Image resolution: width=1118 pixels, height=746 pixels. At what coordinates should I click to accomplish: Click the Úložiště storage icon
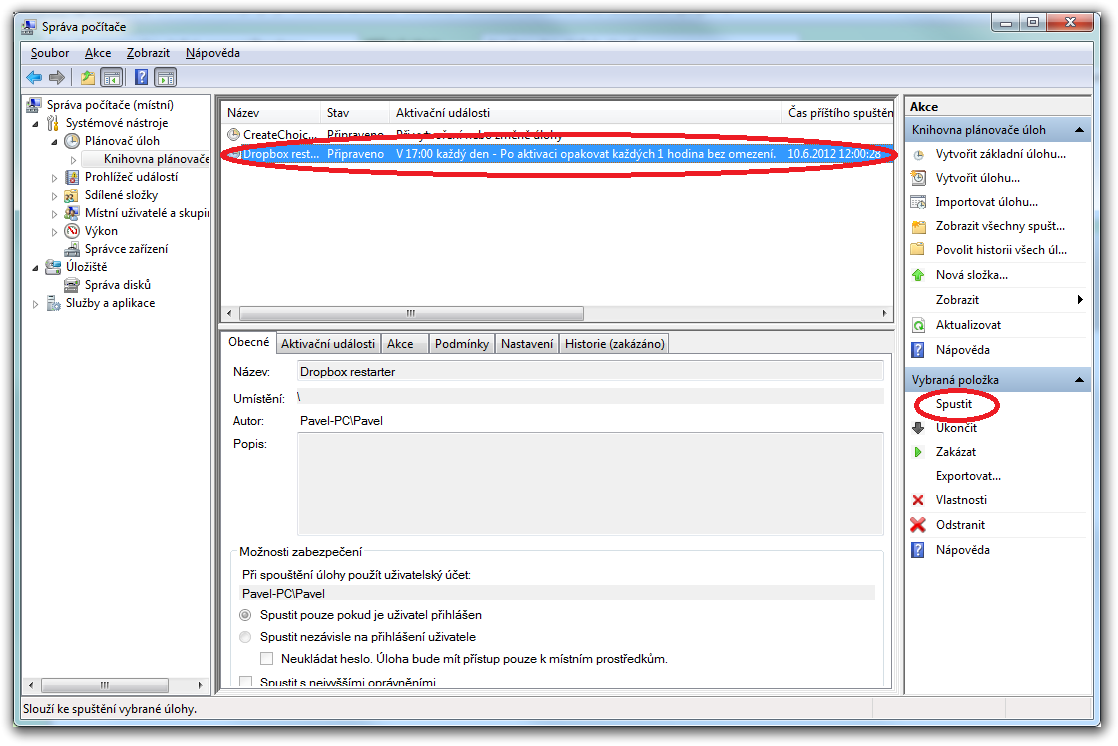[x=53, y=267]
